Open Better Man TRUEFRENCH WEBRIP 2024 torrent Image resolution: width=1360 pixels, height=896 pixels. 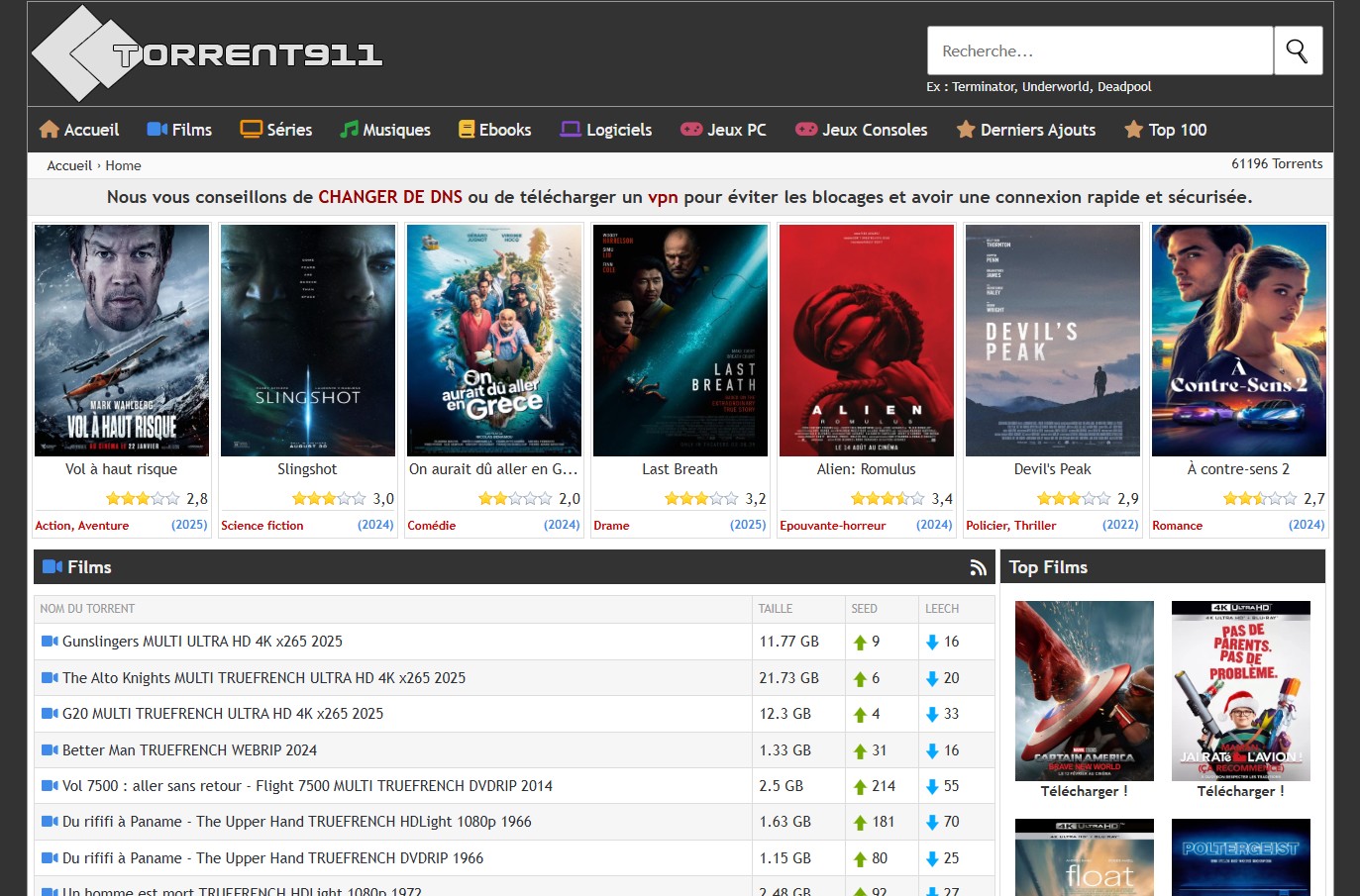click(x=189, y=750)
